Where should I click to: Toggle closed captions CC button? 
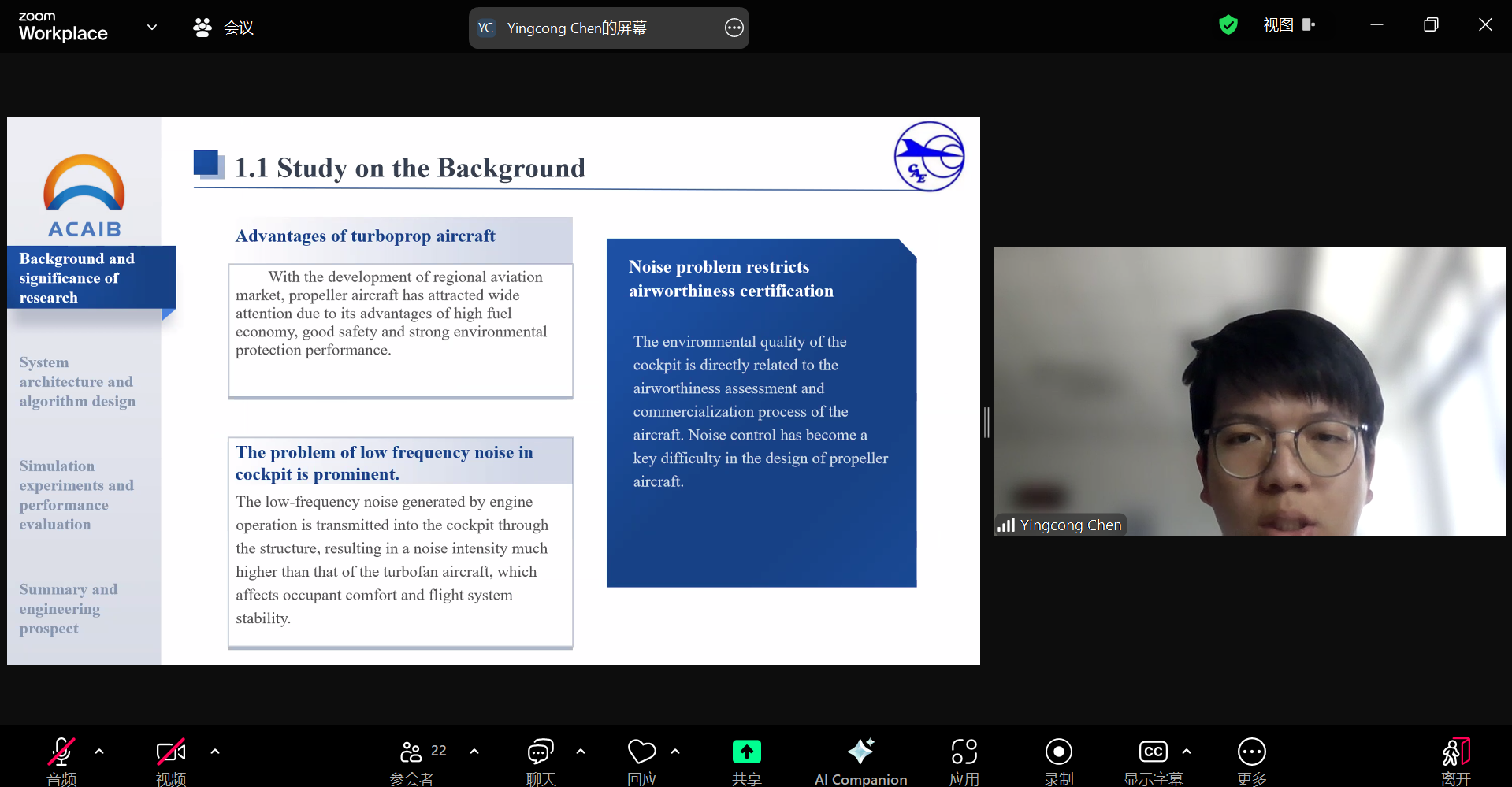(1154, 752)
